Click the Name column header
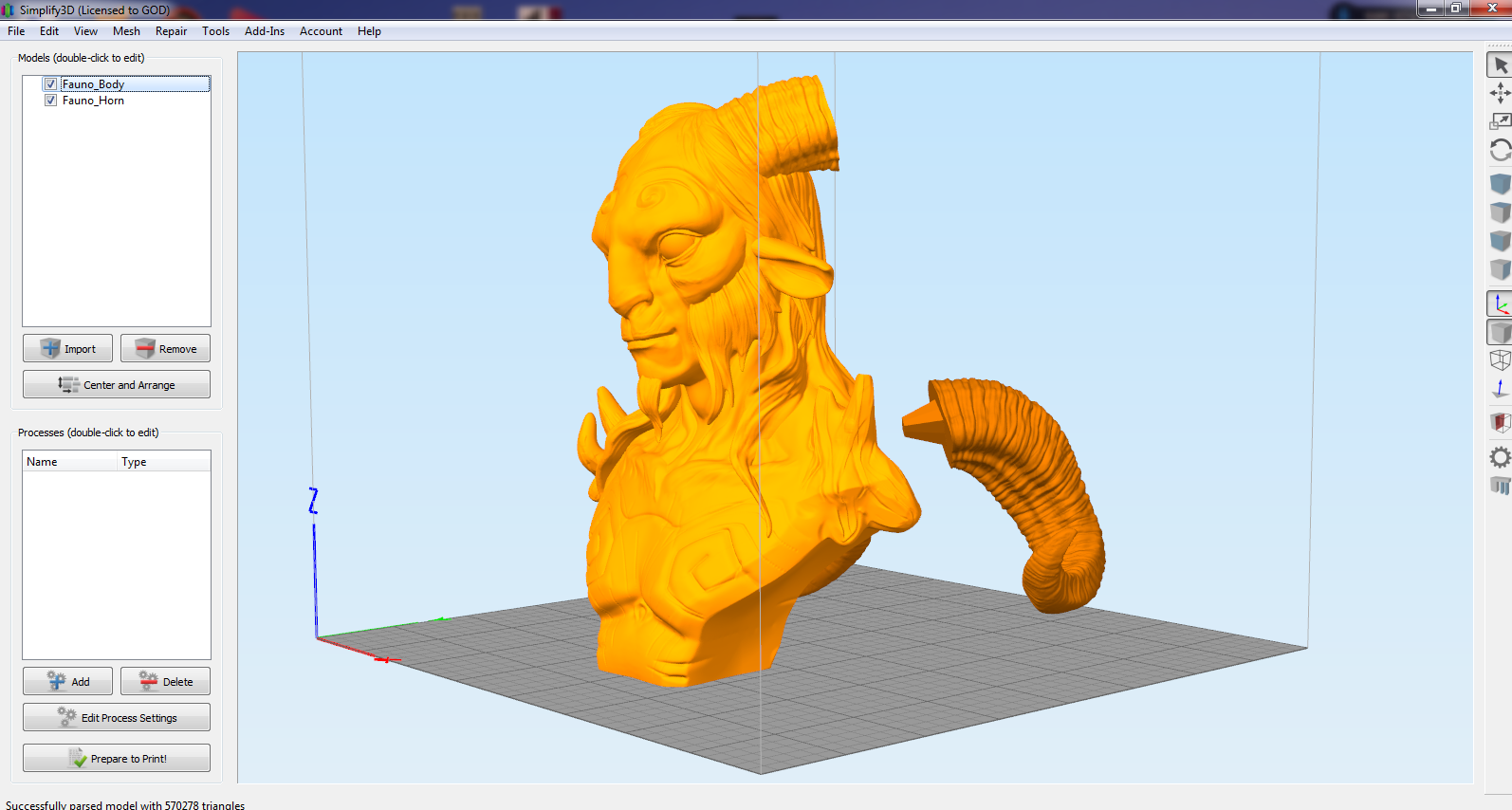 (70, 462)
